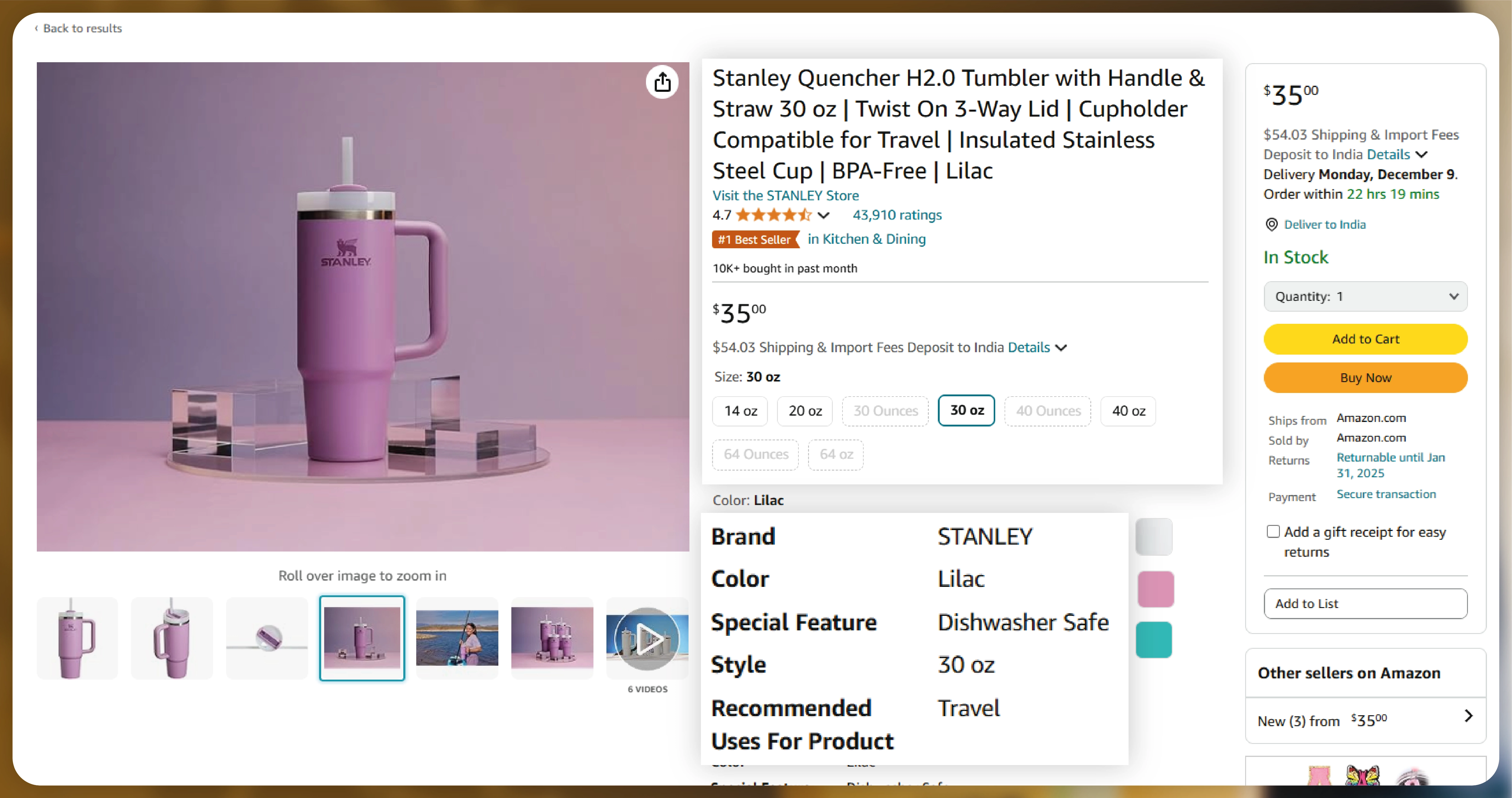The width and height of the screenshot is (1512, 798).
Task: Click the star rating stars
Action: coord(774,215)
